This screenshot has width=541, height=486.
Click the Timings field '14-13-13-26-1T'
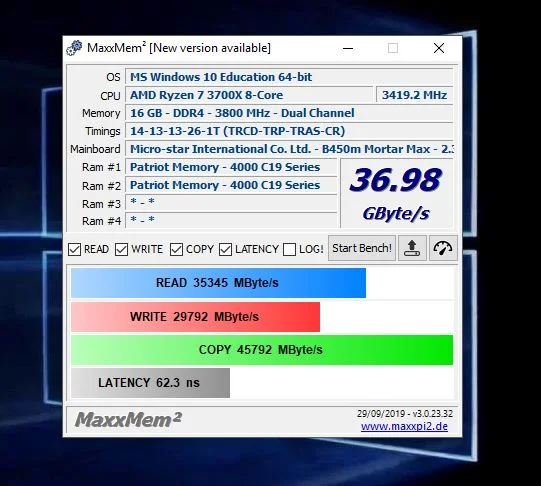pos(289,131)
